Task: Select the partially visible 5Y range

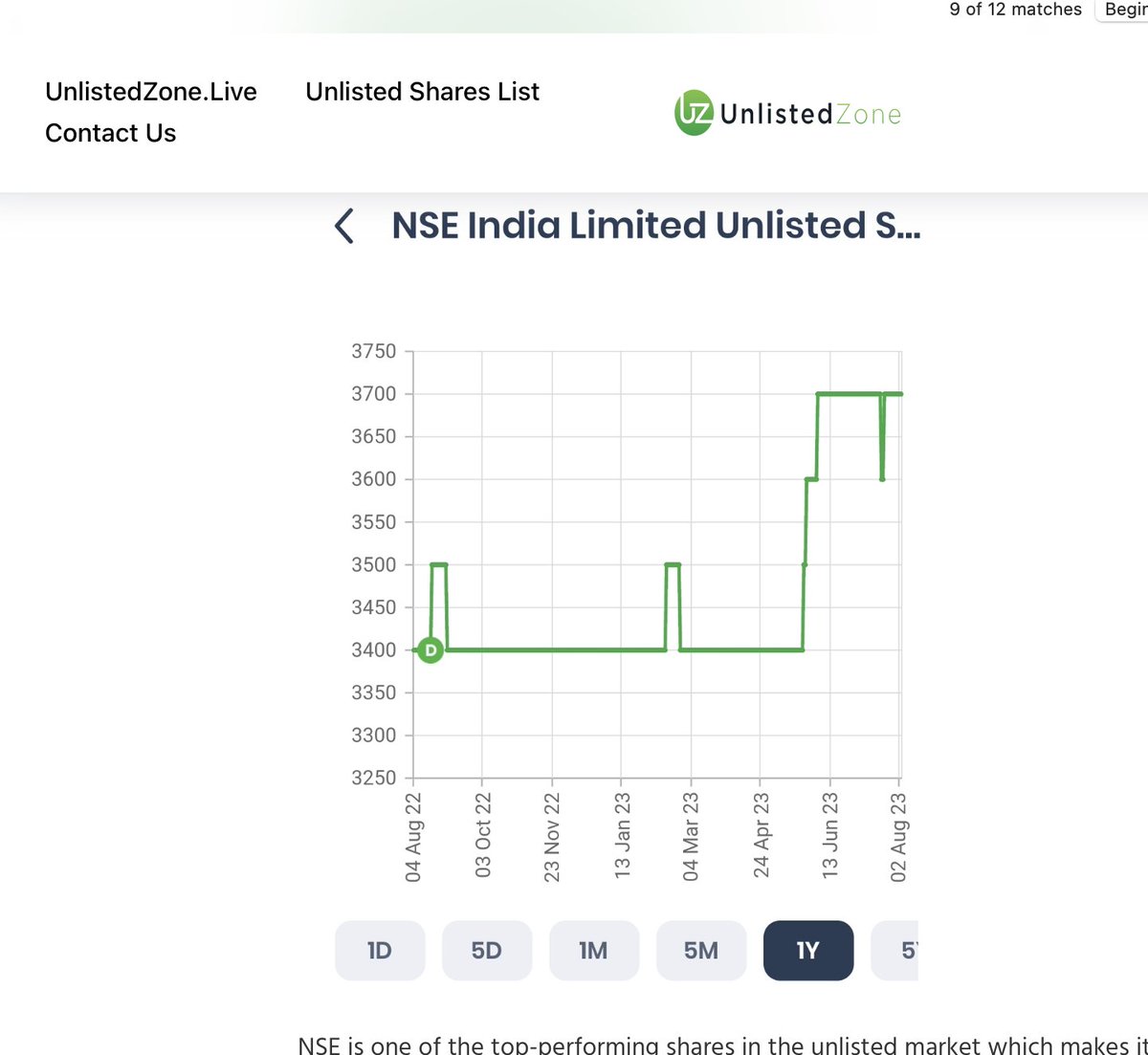Action: click(x=894, y=951)
